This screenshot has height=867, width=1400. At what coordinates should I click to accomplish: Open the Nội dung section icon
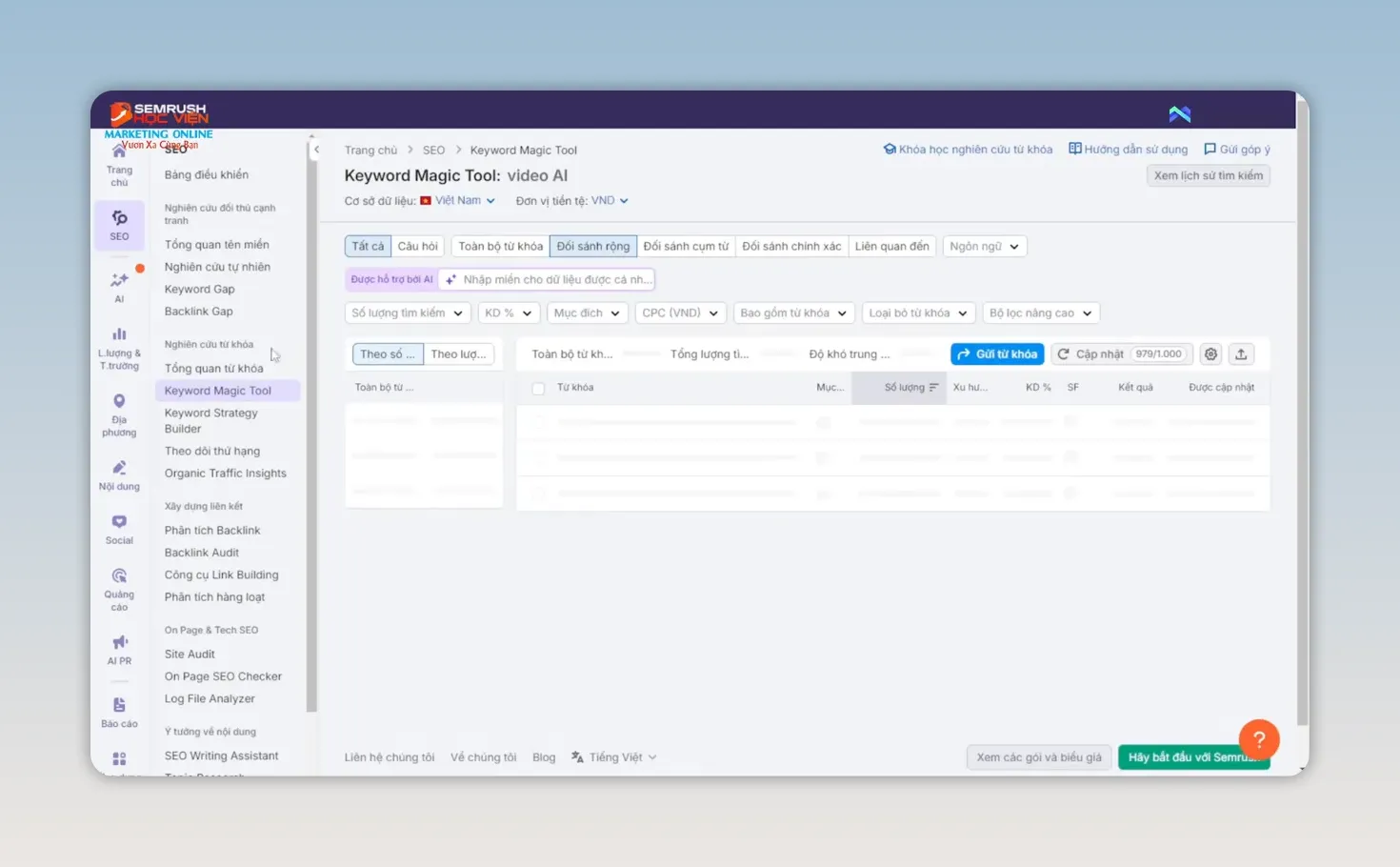[x=119, y=474]
